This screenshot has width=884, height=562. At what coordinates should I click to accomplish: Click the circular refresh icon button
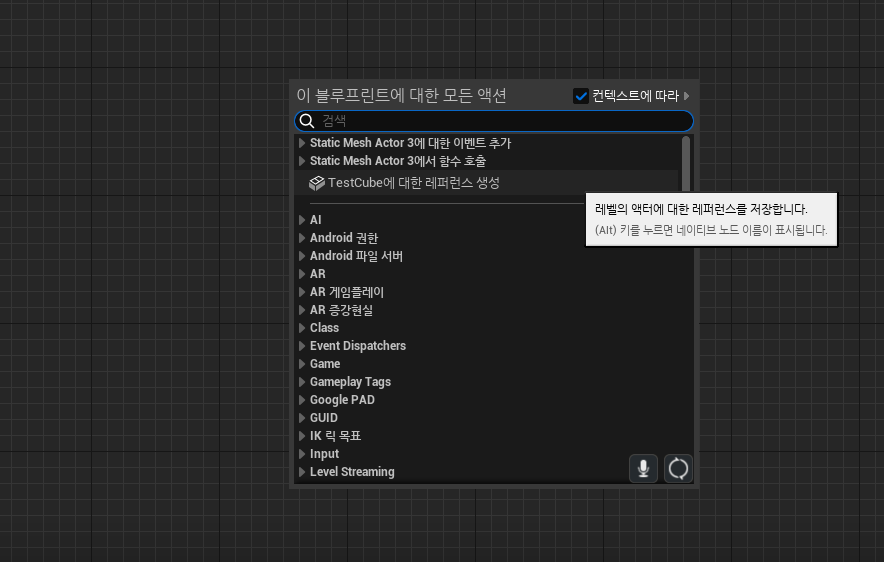(678, 468)
